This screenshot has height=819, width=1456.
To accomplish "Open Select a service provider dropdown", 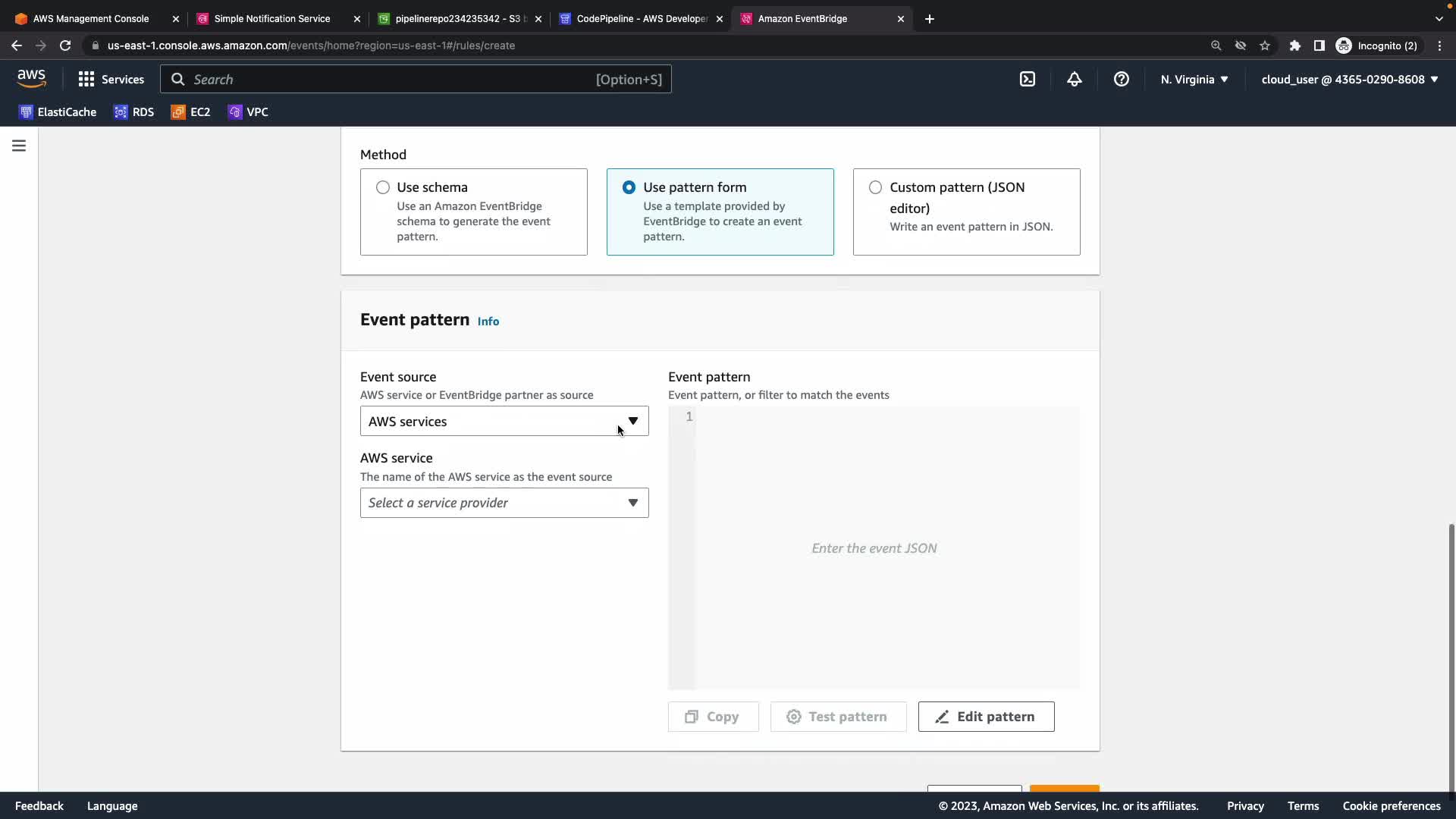I will tap(504, 503).
